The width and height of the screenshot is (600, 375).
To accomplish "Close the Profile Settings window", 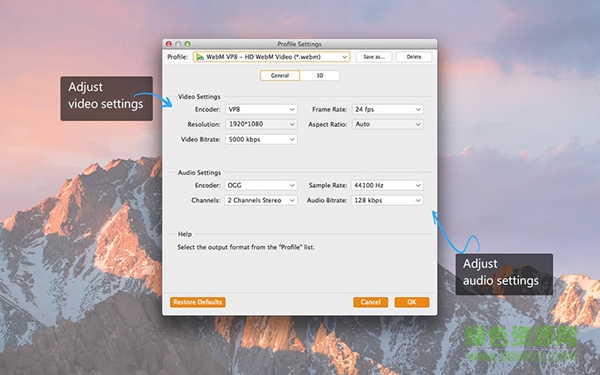I will [x=169, y=44].
